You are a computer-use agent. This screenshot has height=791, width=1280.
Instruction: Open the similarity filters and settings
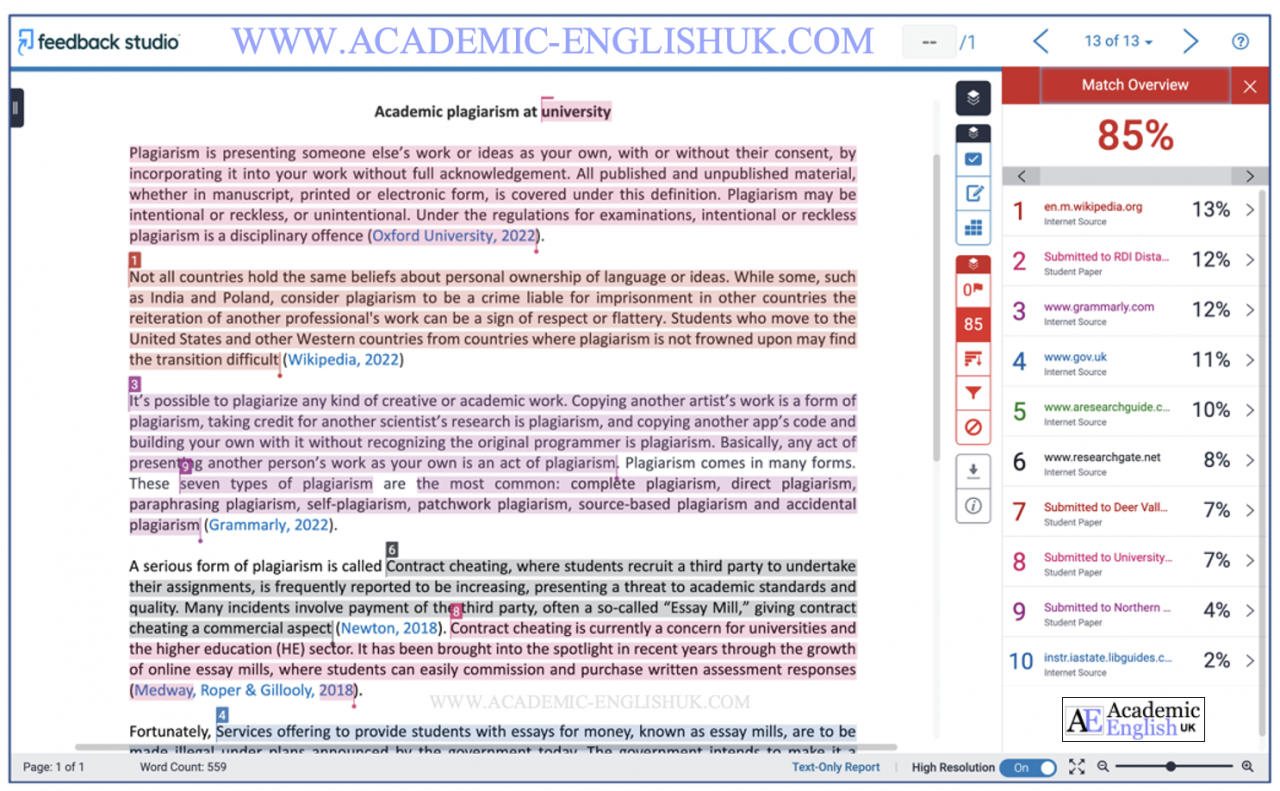973,358
